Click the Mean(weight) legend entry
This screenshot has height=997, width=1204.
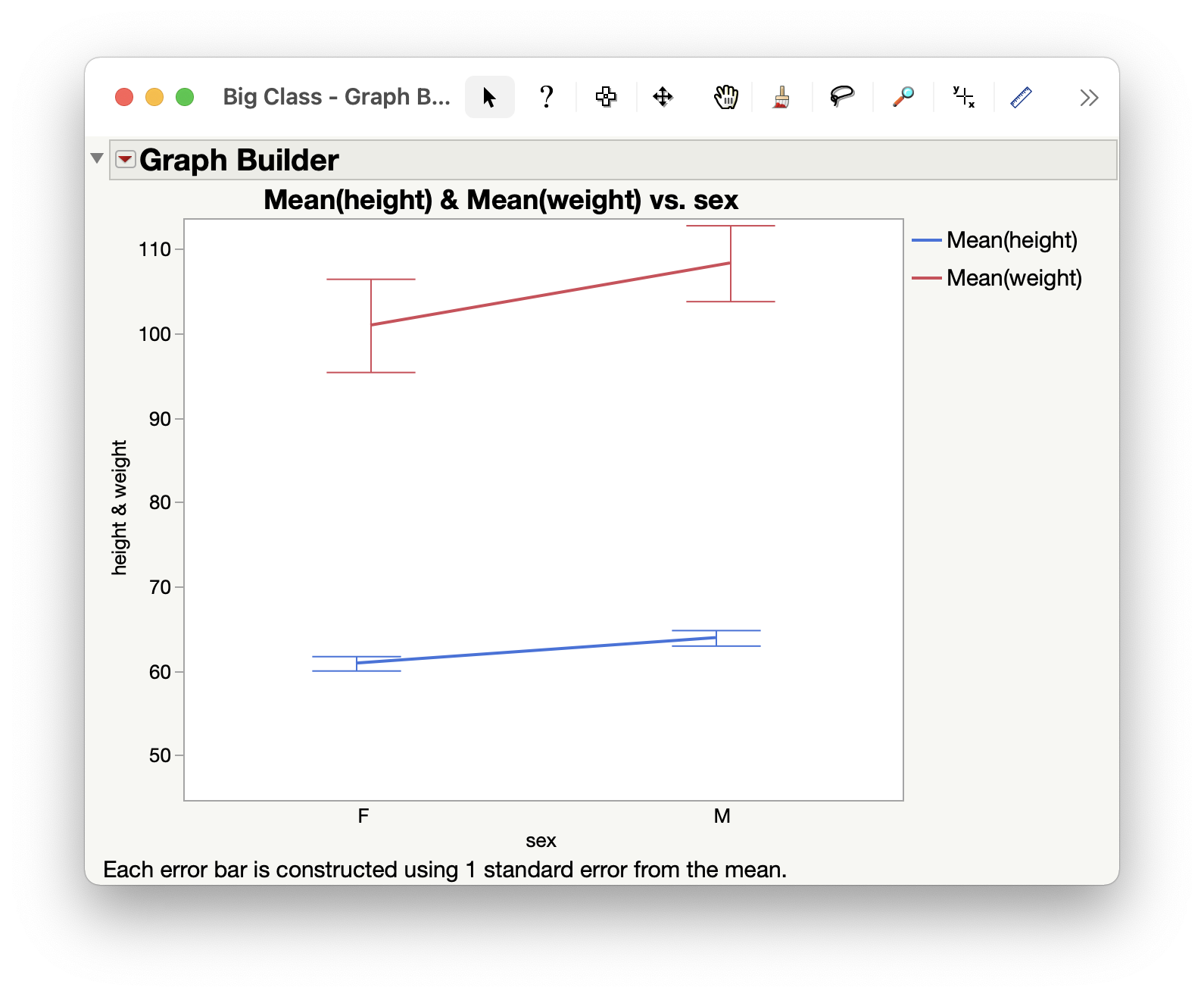tap(997, 278)
